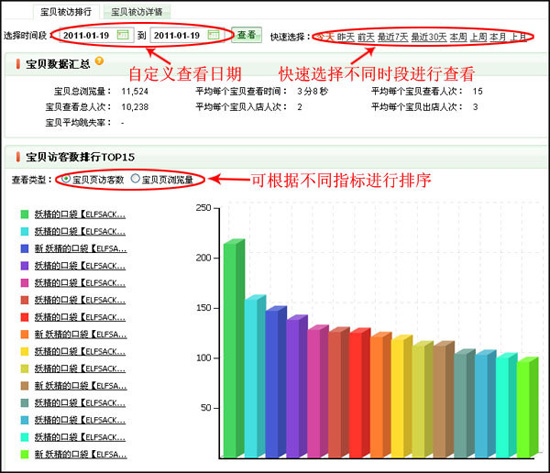This screenshot has height=473, width=550.
Task: Click the cyan second bar in chart
Action: [255, 376]
